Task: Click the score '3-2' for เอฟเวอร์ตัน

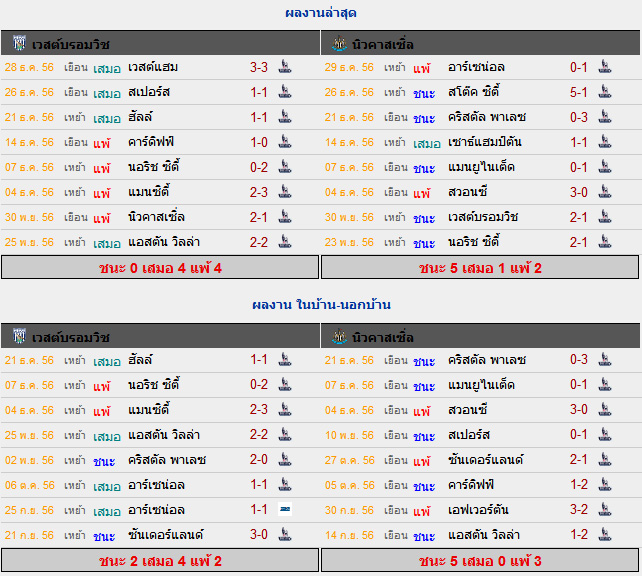Action: 579,509
